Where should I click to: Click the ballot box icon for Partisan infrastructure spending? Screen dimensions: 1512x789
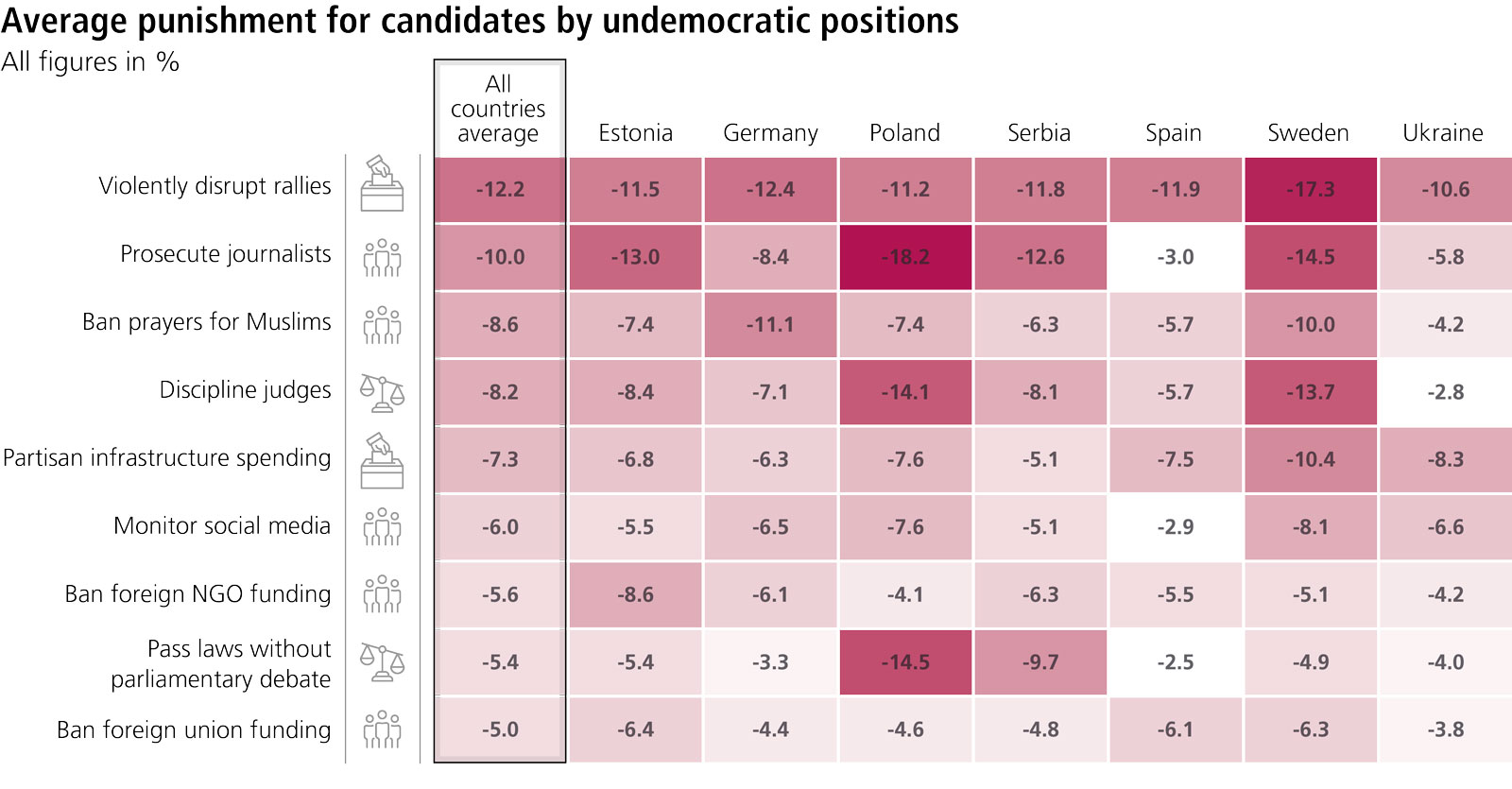coord(382,461)
